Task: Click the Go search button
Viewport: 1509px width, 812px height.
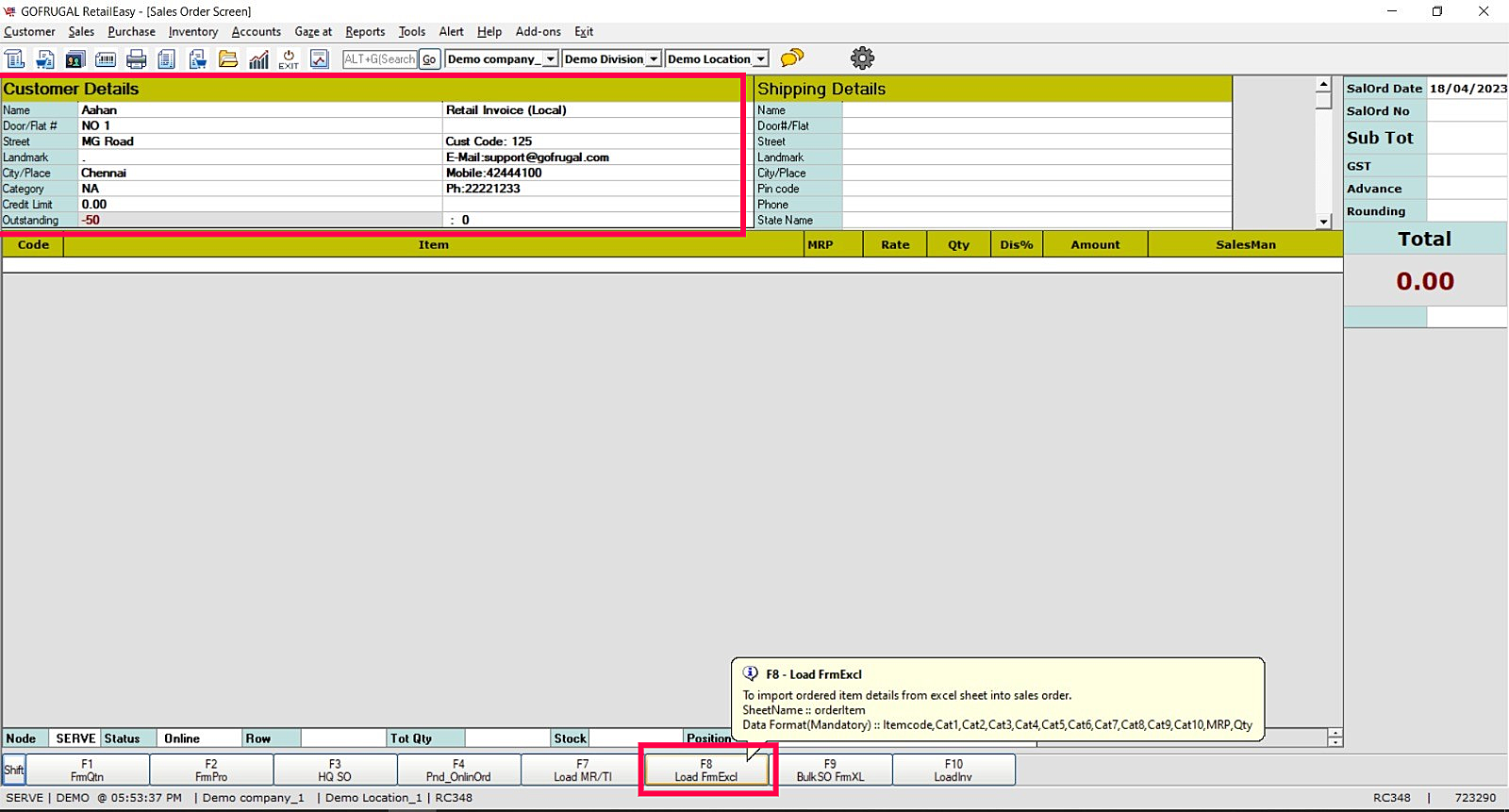Action: pyautogui.click(x=429, y=58)
